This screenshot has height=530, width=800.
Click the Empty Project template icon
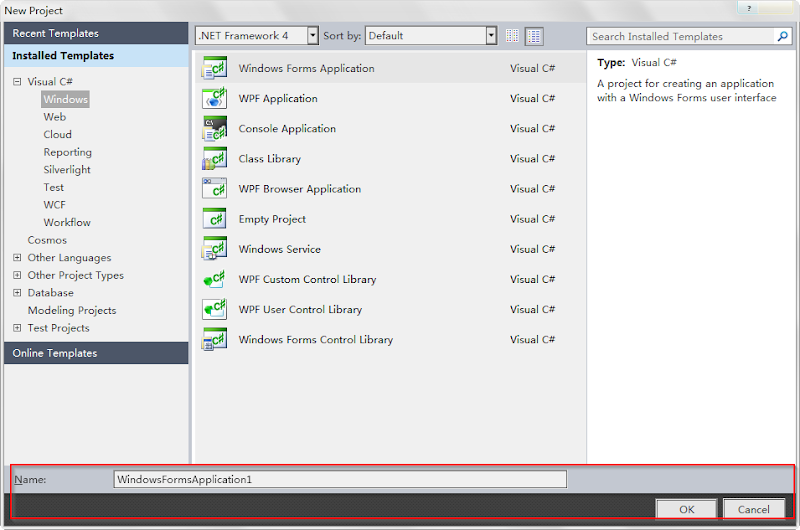(x=214, y=219)
